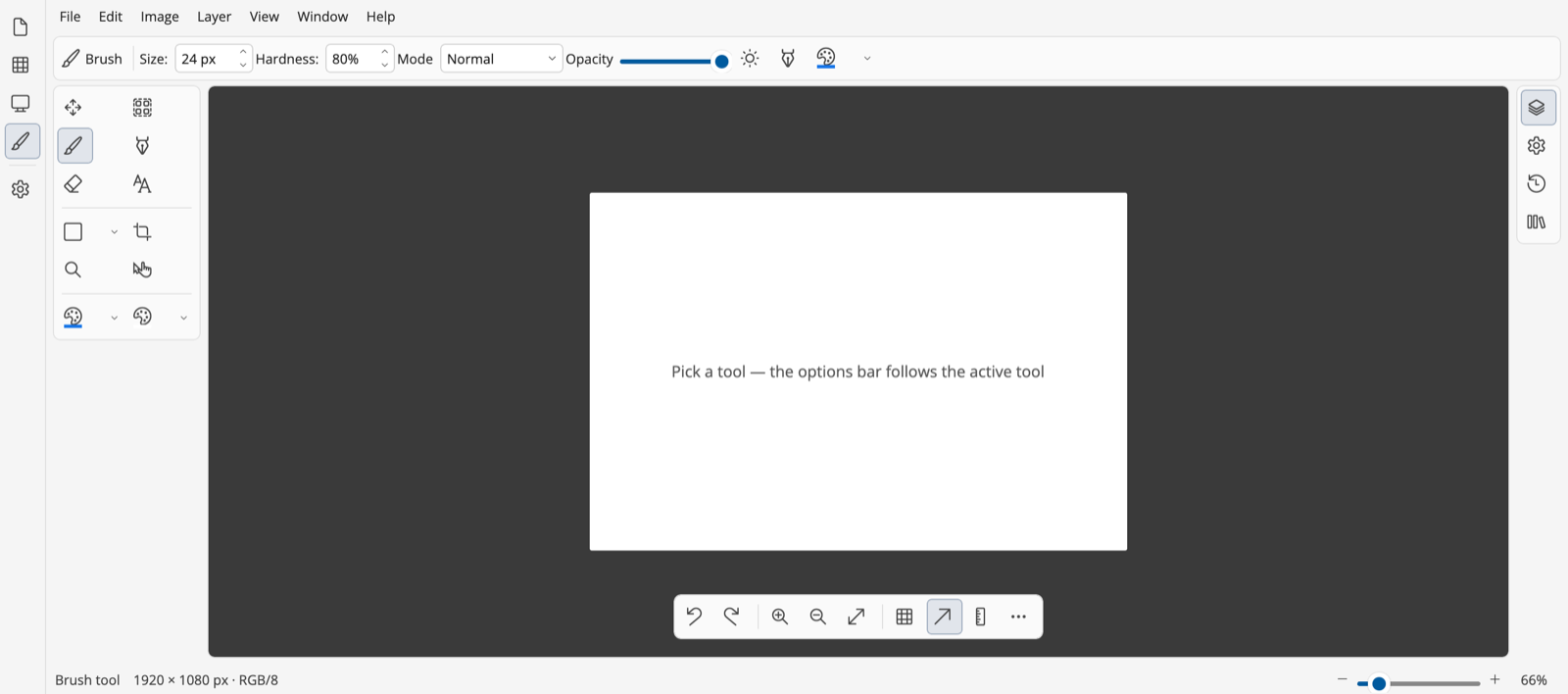Decrease Hardness with the down stepper
The image size is (1568, 694).
[384, 66]
